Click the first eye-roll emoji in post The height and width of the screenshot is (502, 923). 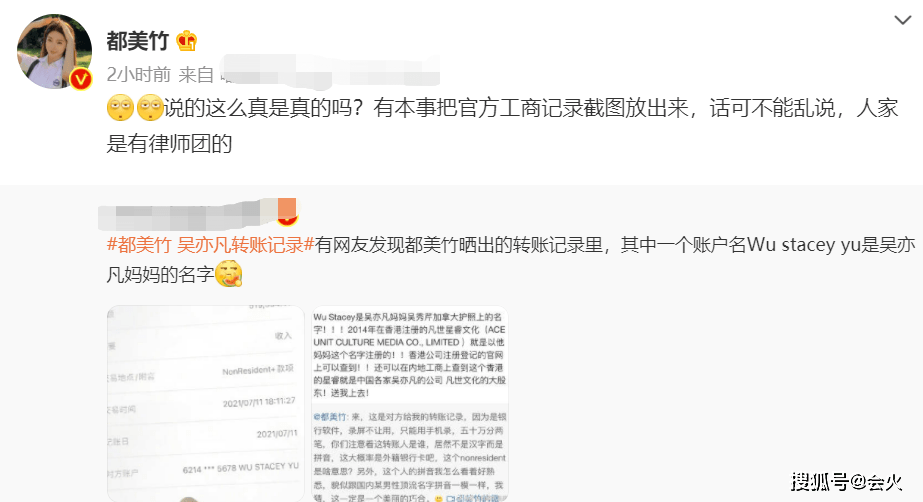pyautogui.click(x=121, y=108)
